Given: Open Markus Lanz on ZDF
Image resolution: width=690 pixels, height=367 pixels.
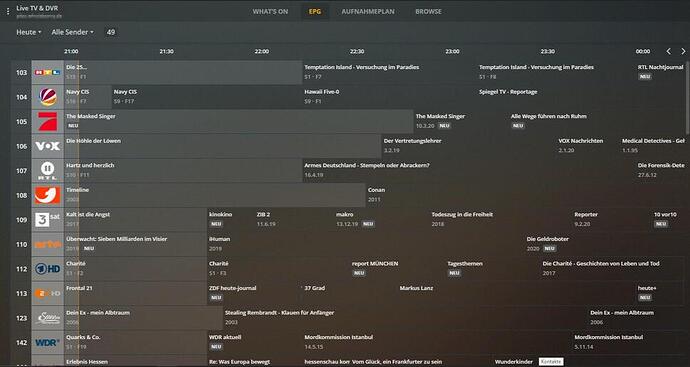Looking at the screenshot, I should click(517, 294).
